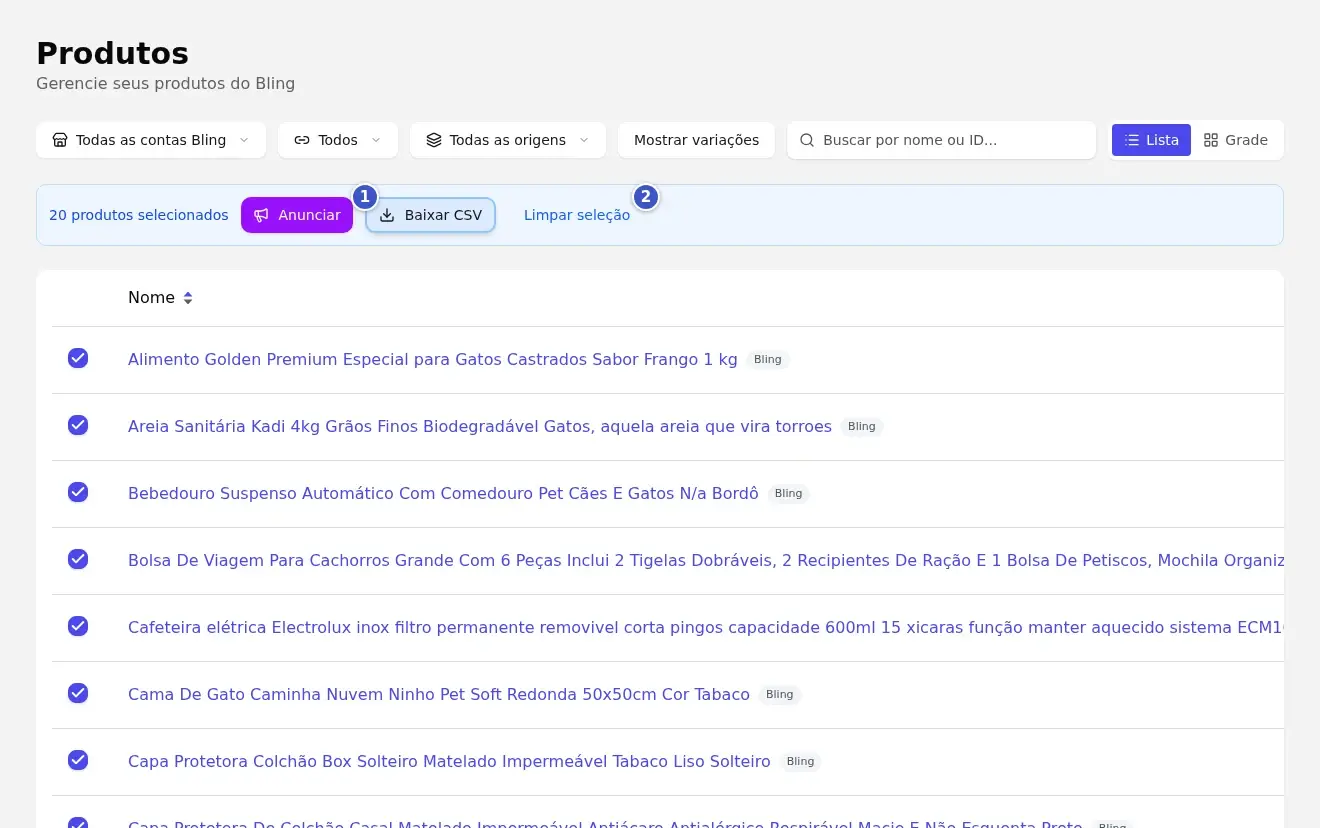1320x828 pixels.
Task: Uncheck Alimento Golden Premium Especial product
Action: tap(78, 358)
